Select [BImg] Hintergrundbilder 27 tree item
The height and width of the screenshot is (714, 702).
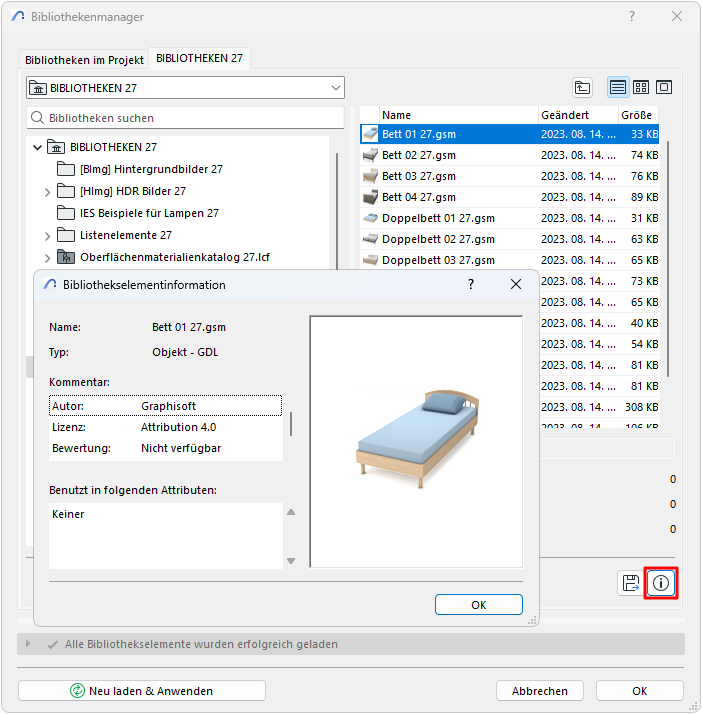click(151, 169)
